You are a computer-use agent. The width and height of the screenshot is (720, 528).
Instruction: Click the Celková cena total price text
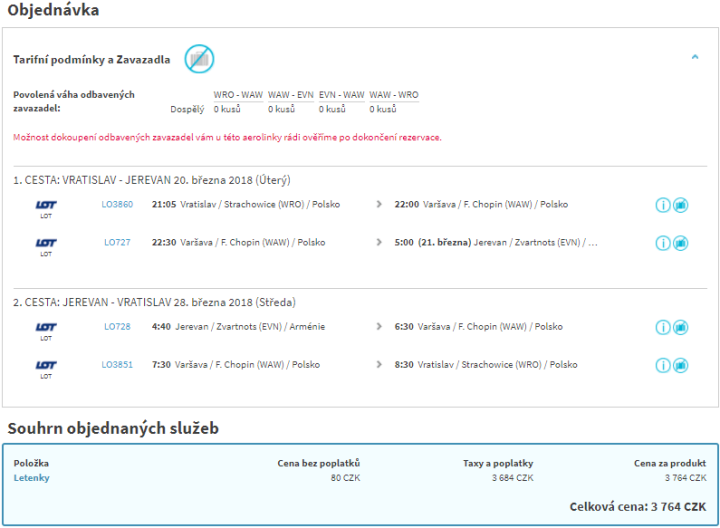click(637, 506)
